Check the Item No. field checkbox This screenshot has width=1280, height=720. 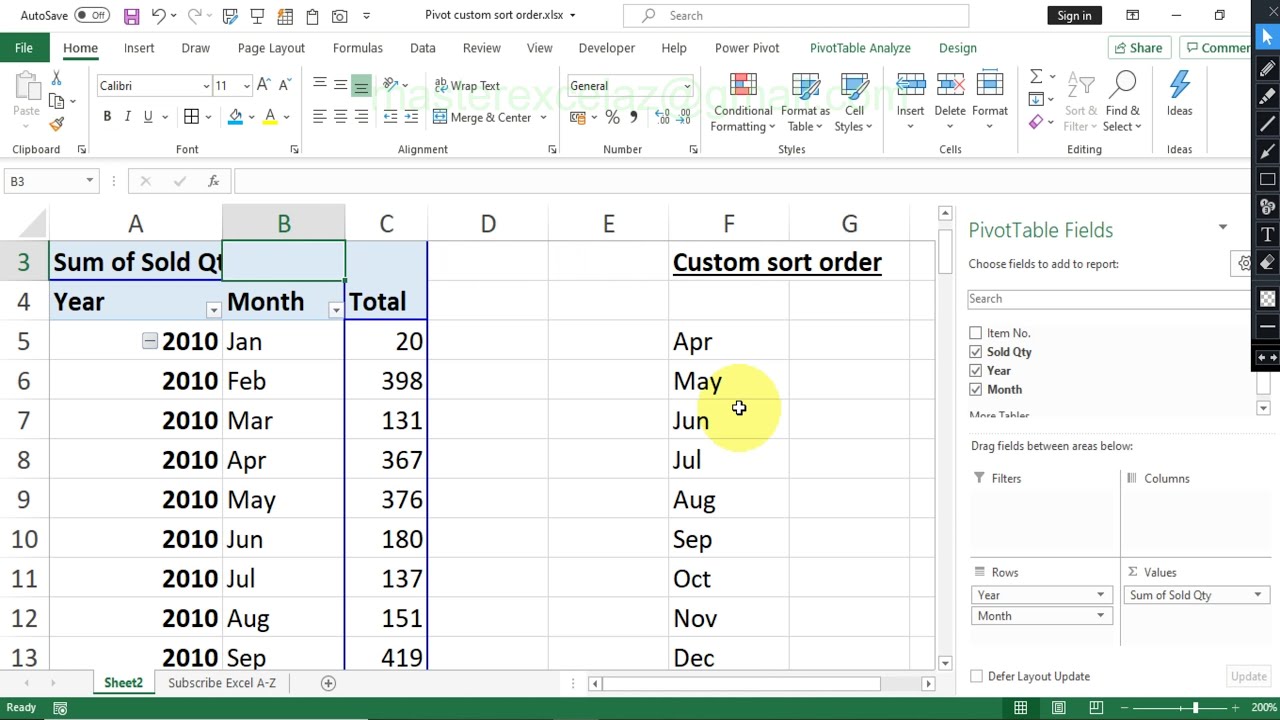(975, 333)
